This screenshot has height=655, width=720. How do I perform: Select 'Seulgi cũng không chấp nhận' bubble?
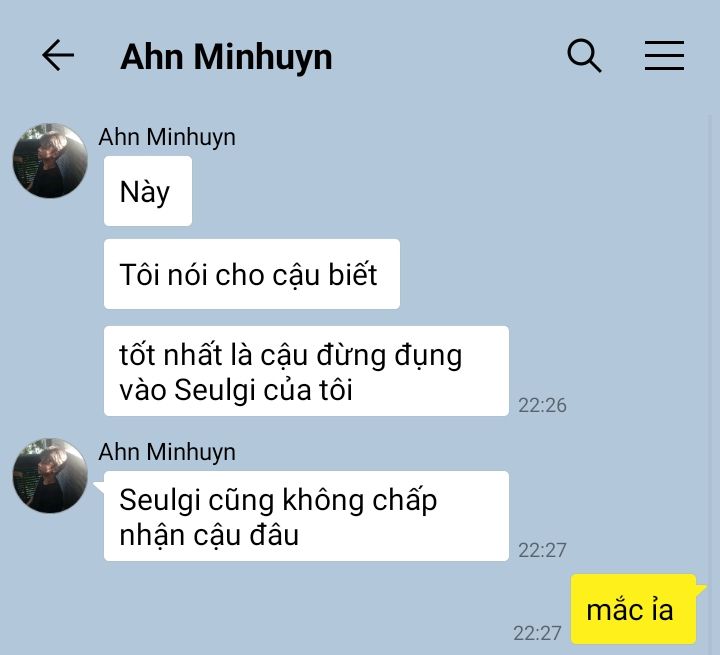click(x=306, y=516)
